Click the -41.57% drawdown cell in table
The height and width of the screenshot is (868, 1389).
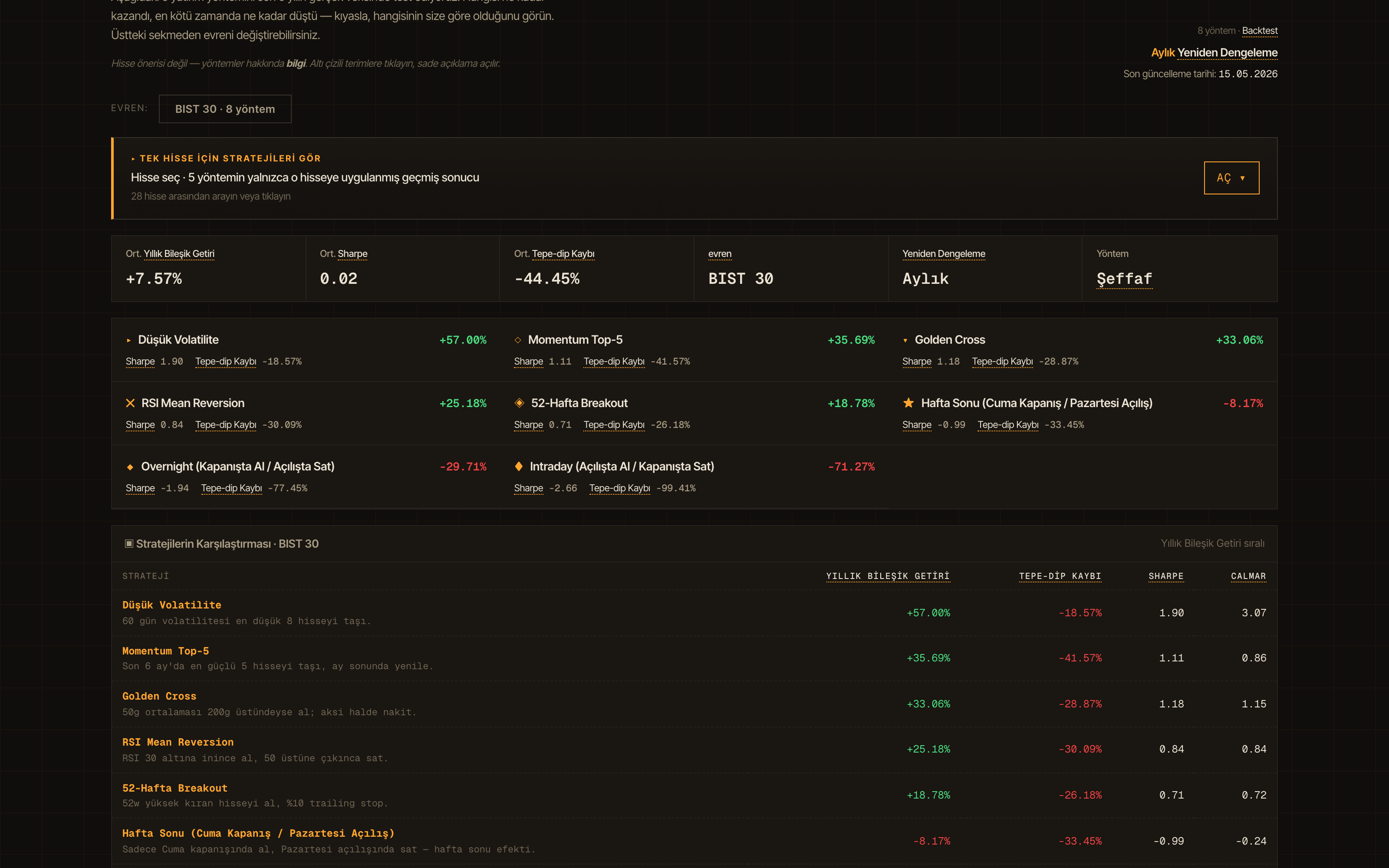click(1080, 658)
